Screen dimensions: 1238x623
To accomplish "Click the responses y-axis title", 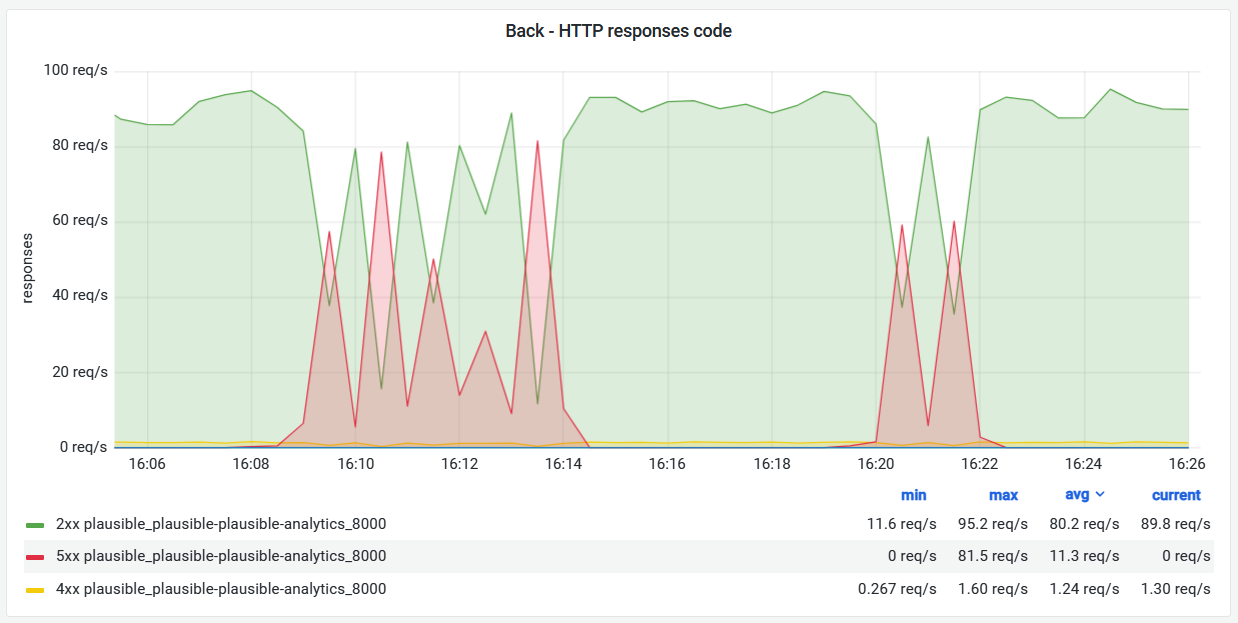I will [27, 268].
